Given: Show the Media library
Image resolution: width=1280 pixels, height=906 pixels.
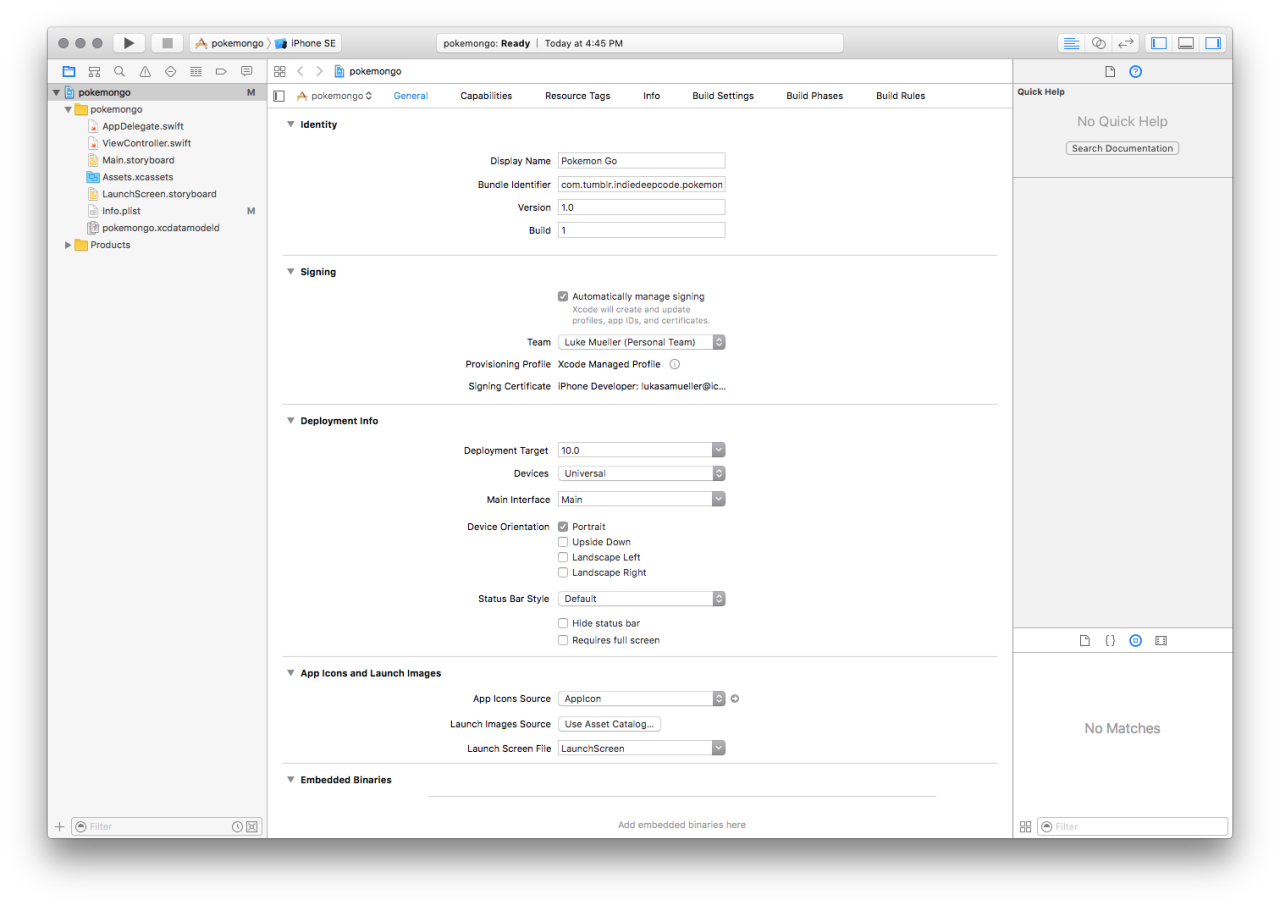Looking at the screenshot, I should [x=1161, y=640].
